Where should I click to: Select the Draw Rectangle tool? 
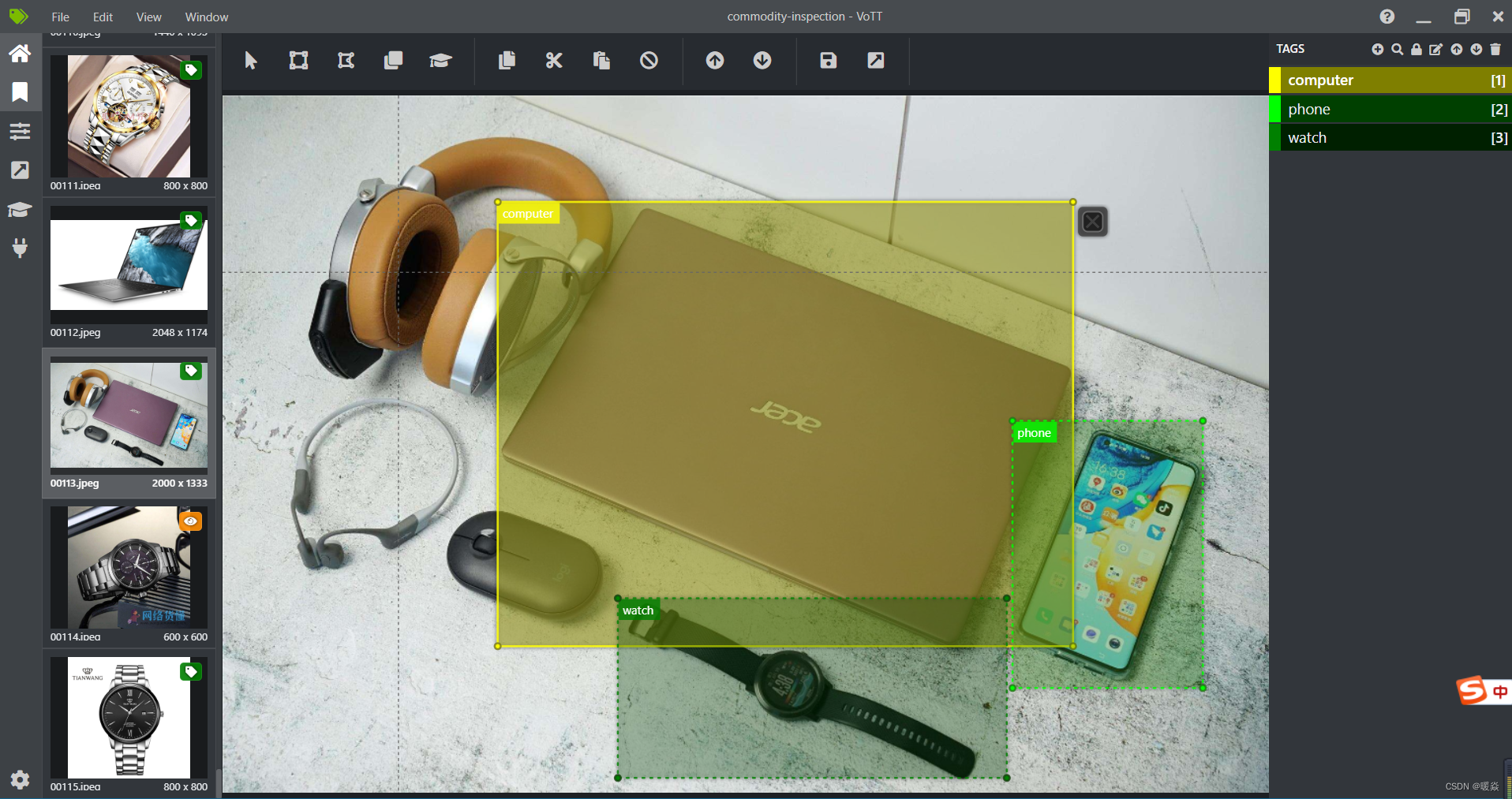298,61
